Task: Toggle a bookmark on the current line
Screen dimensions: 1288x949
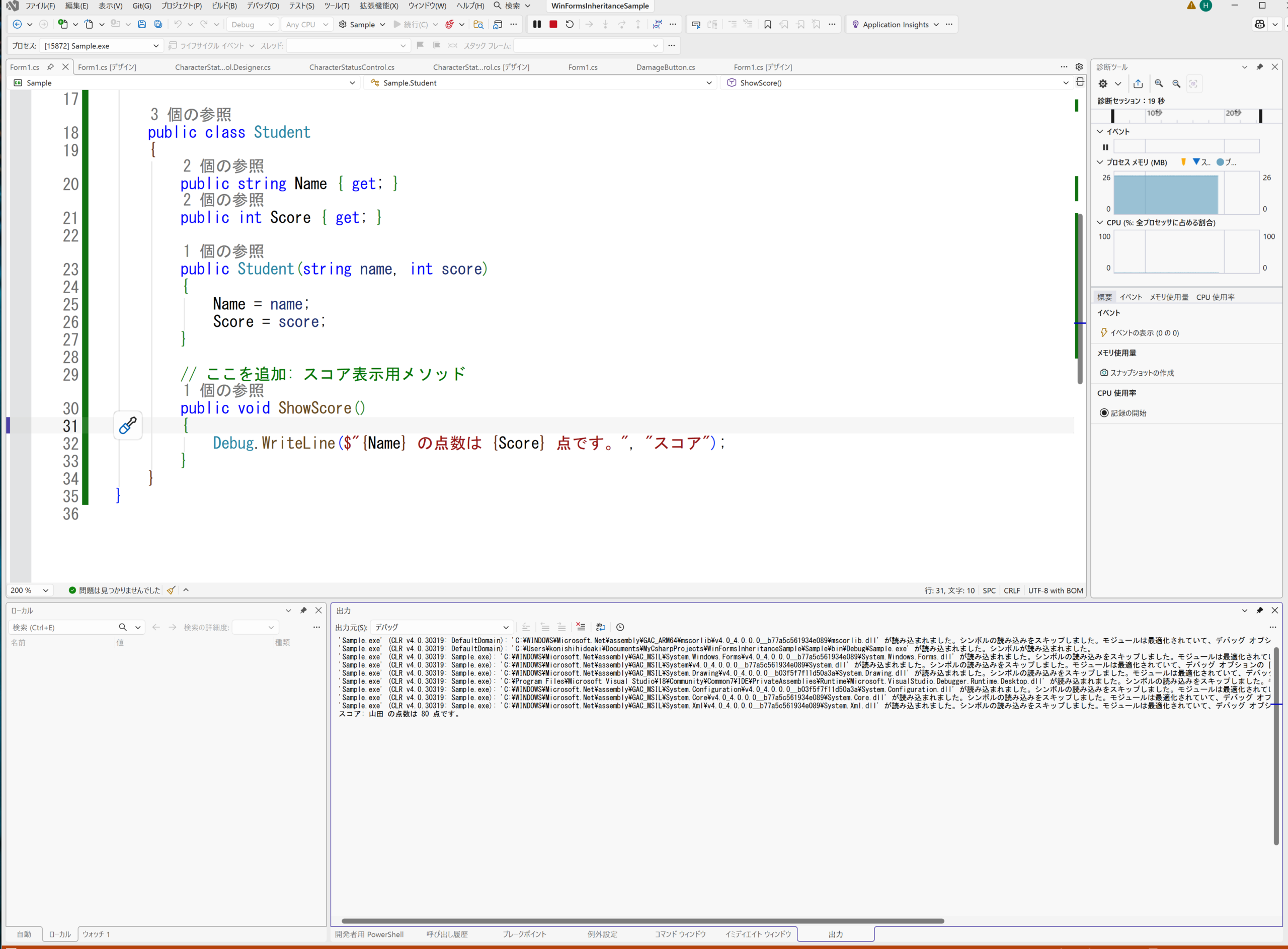Action: tap(768, 24)
